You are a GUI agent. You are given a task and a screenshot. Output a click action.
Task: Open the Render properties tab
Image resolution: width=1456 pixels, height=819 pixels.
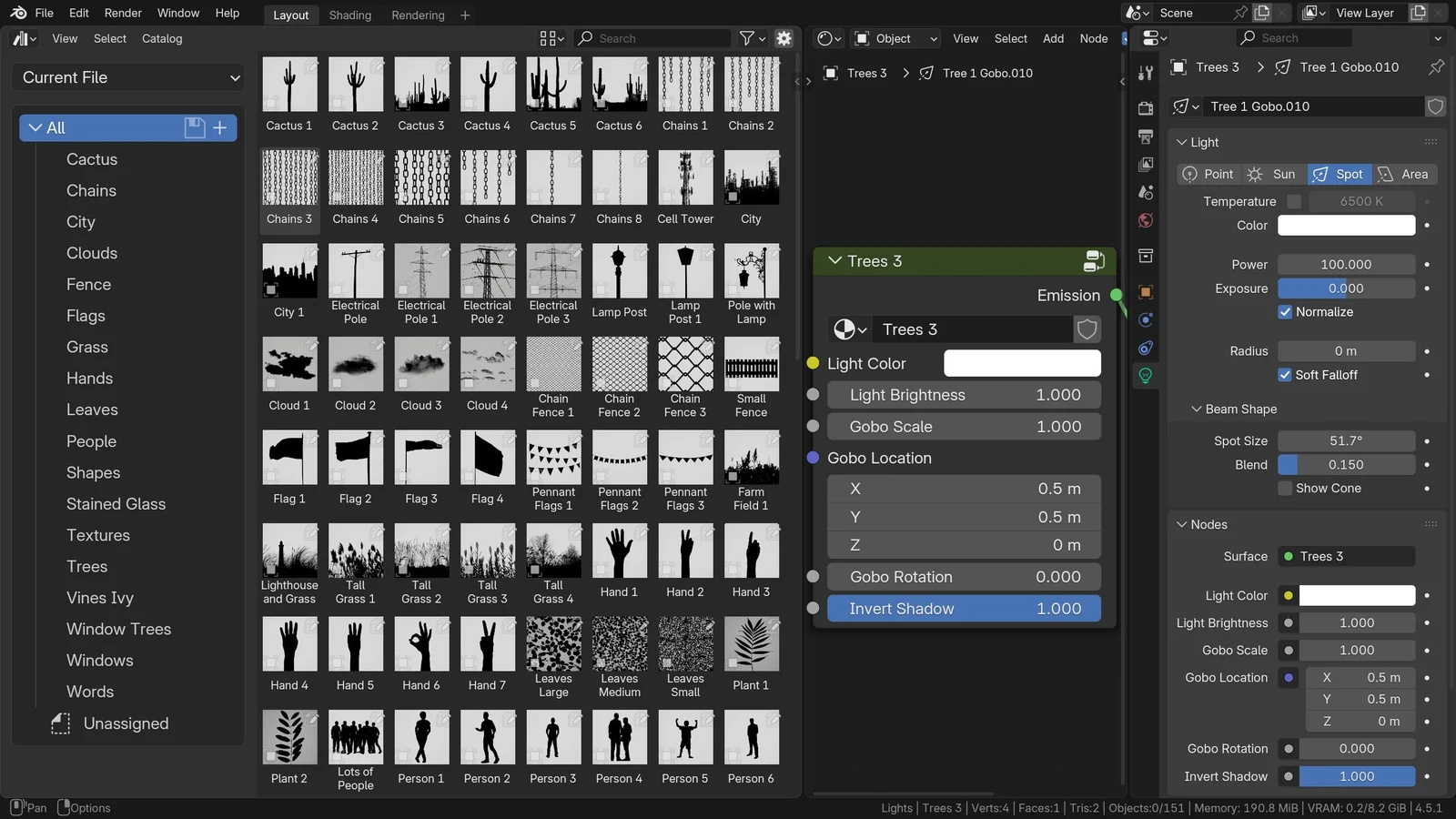click(1146, 107)
